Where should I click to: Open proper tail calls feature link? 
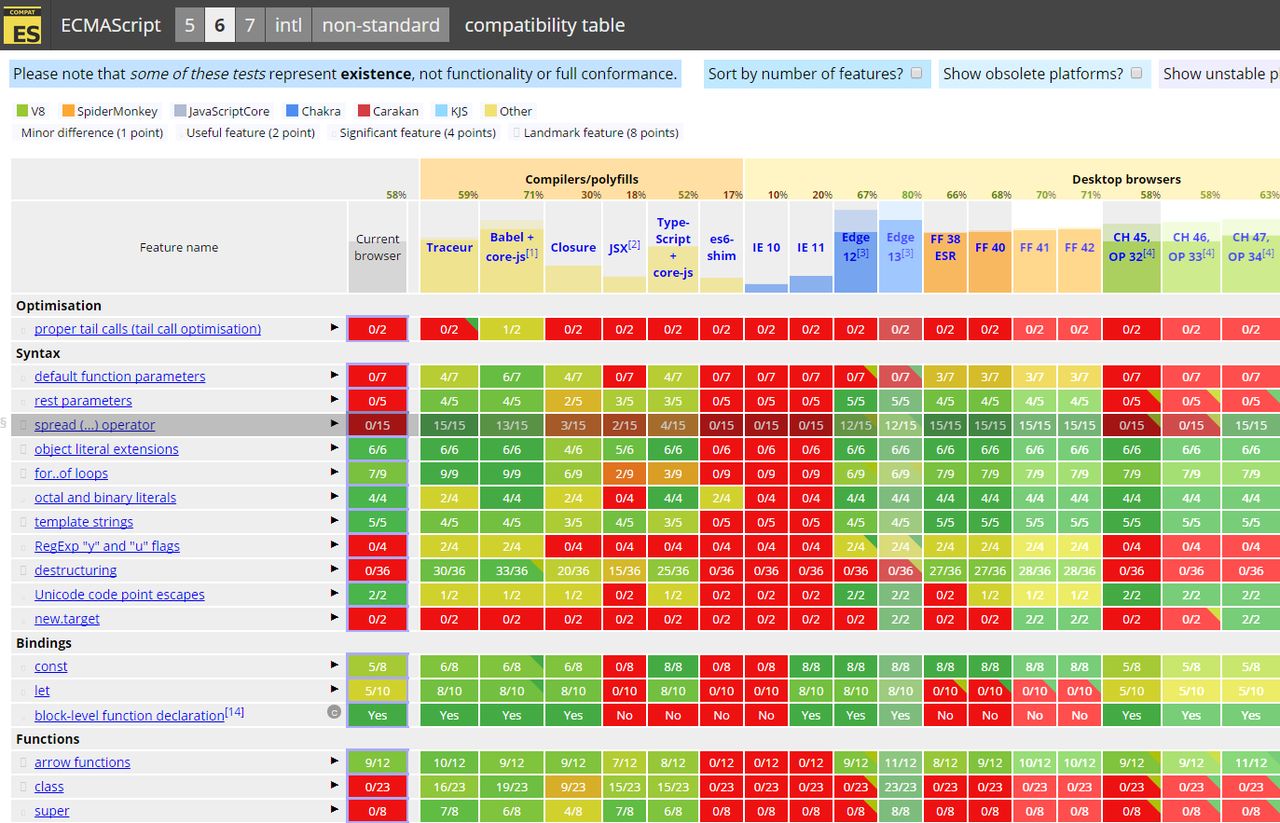[148, 328]
